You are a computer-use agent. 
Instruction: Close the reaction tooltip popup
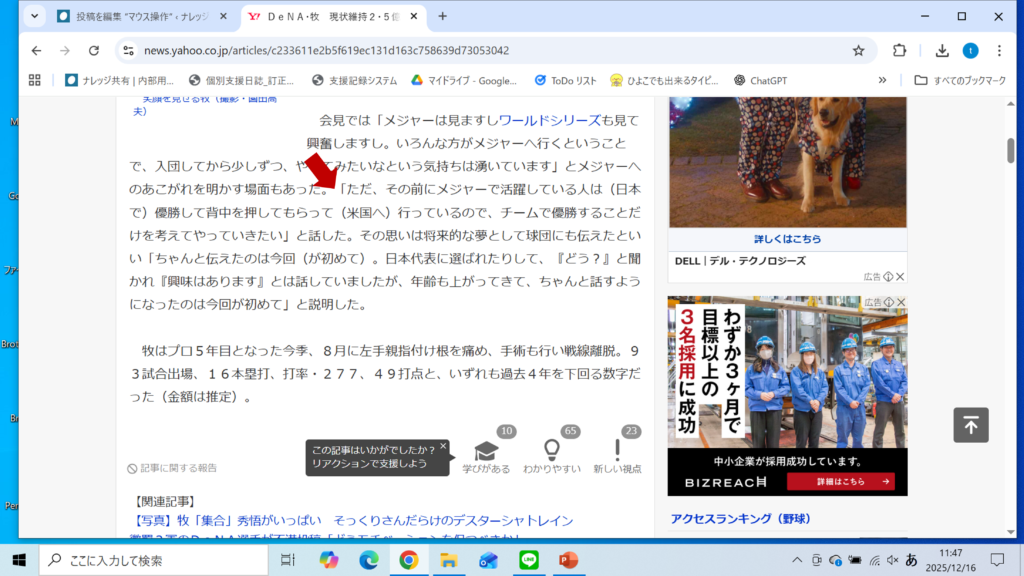coord(443,446)
